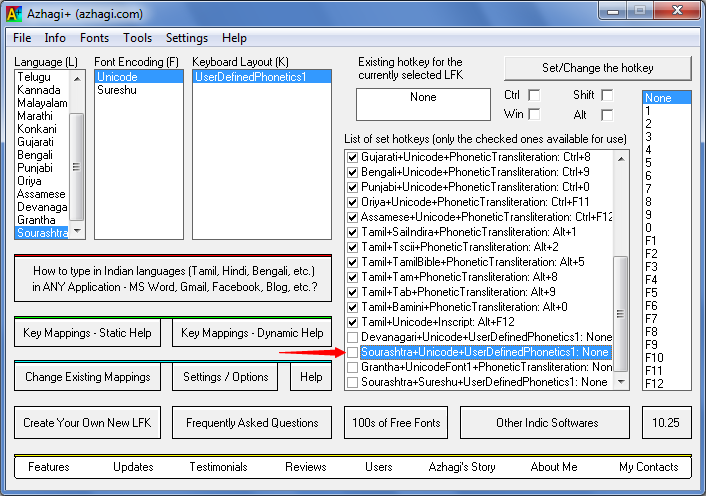
Task: Open the Features link
Action: pos(49,467)
